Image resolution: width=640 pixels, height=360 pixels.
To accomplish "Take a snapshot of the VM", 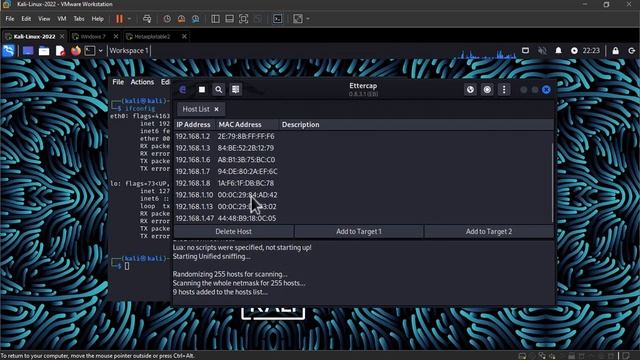I will click(x=167, y=19).
